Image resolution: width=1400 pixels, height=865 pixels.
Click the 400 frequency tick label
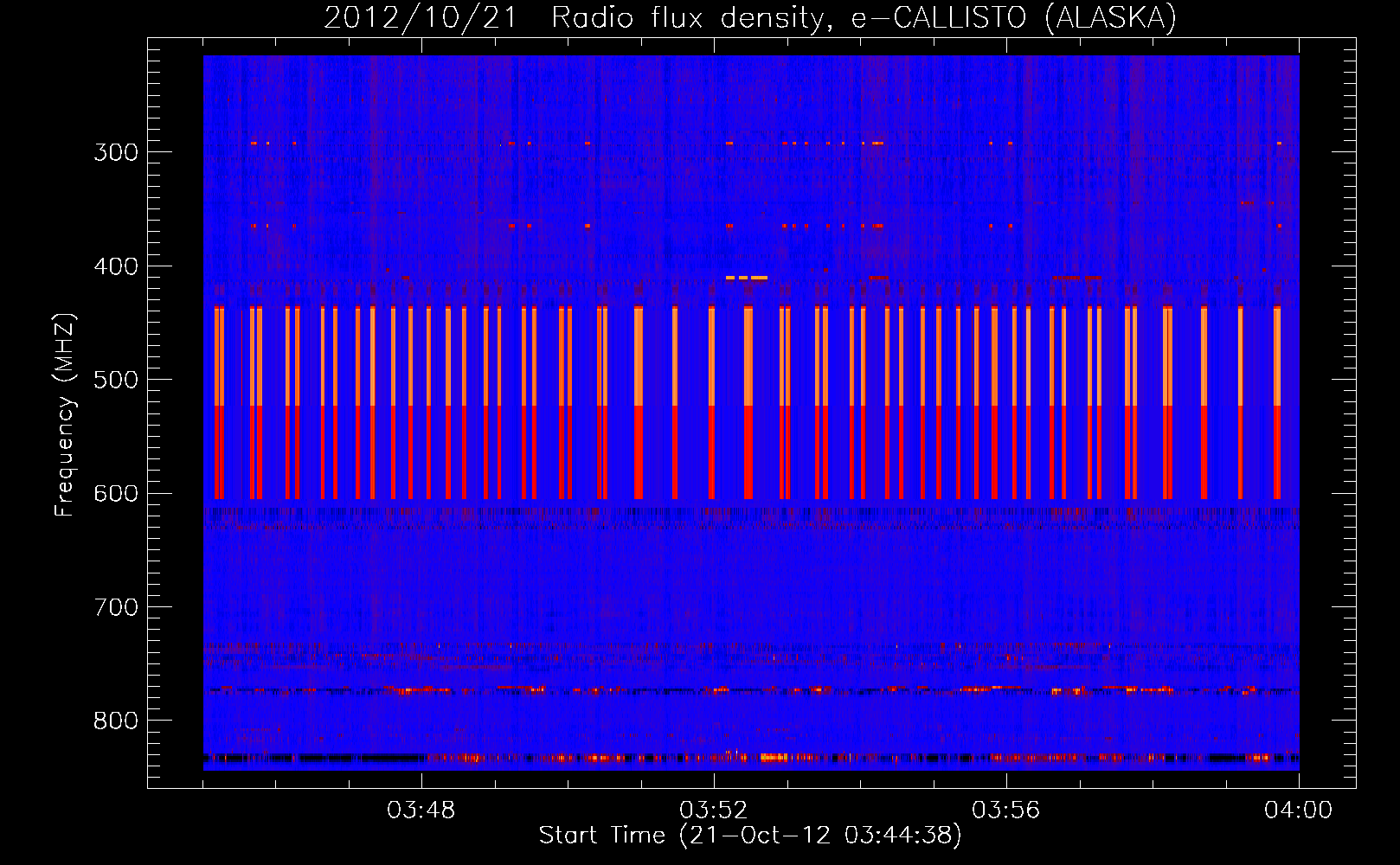pos(116,266)
